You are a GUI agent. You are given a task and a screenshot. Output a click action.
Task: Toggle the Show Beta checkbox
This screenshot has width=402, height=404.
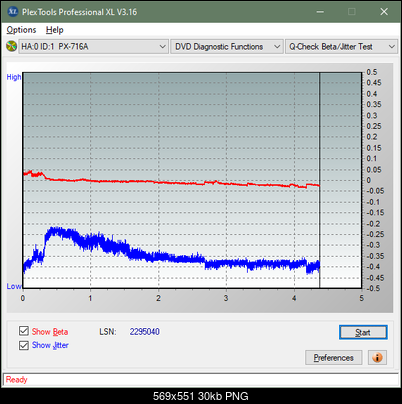coord(24,331)
